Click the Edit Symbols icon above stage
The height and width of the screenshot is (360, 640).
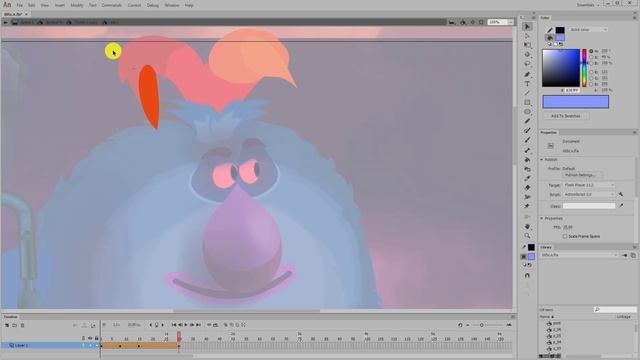coord(463,22)
